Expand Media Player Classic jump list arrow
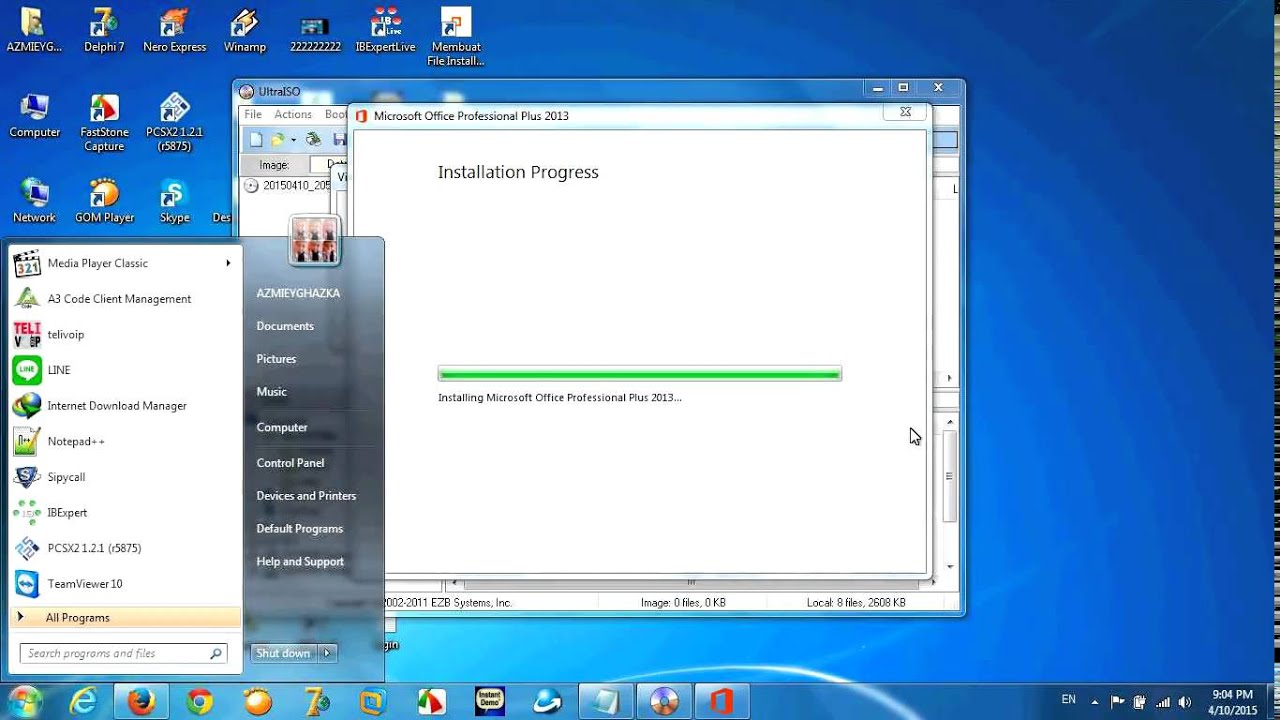The height and width of the screenshot is (720, 1280). [228, 263]
